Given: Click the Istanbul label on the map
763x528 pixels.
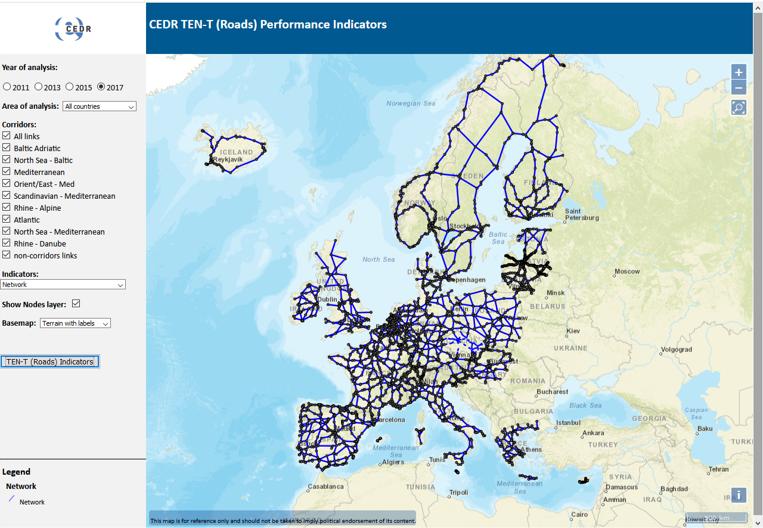Looking at the screenshot, I should click(x=568, y=422).
